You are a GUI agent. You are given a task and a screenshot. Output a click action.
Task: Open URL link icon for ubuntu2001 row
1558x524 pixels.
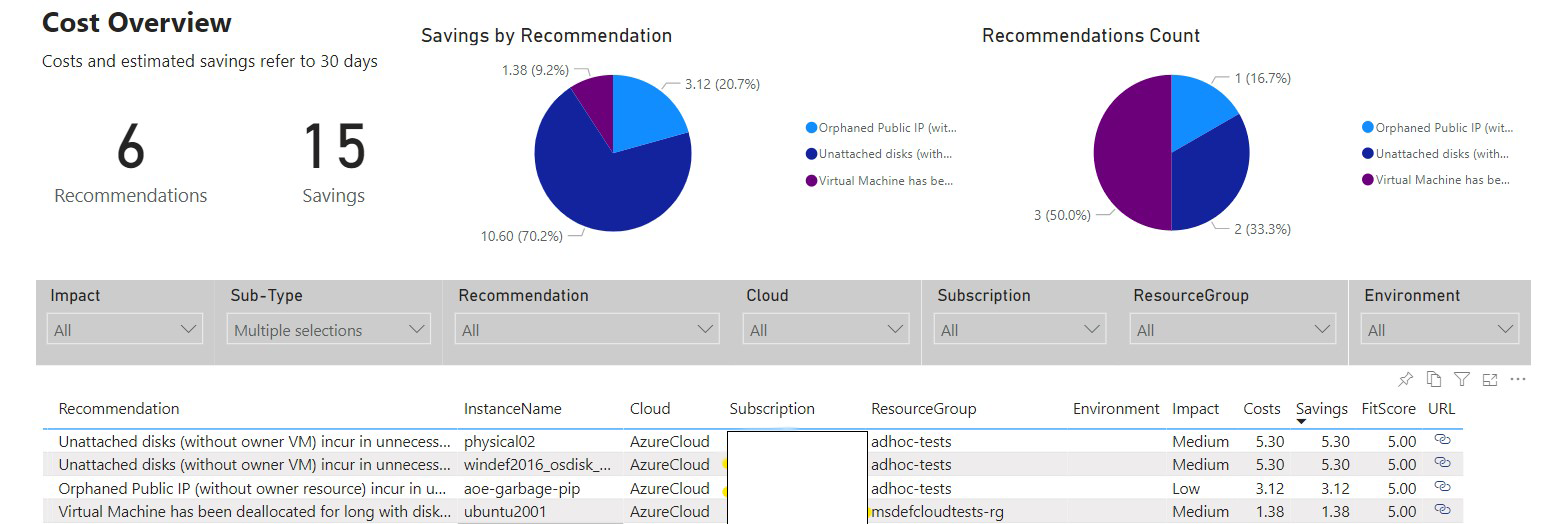(1442, 510)
